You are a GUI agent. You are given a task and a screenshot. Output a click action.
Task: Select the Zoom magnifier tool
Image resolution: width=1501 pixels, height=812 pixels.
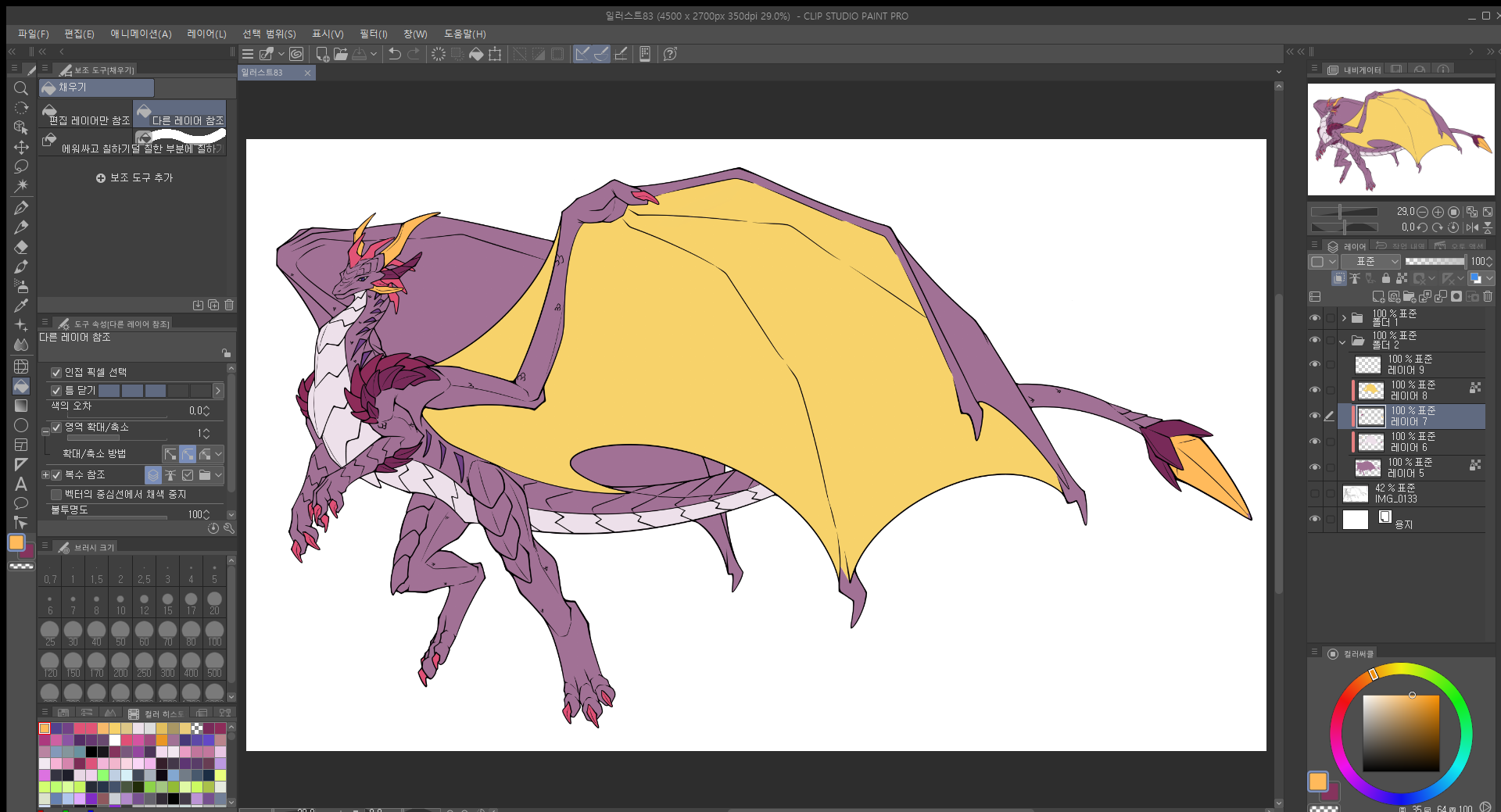point(21,88)
